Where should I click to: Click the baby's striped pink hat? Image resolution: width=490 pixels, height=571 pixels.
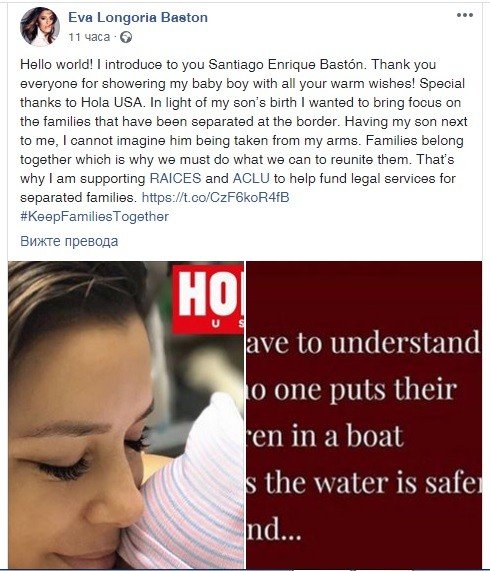click(x=189, y=488)
